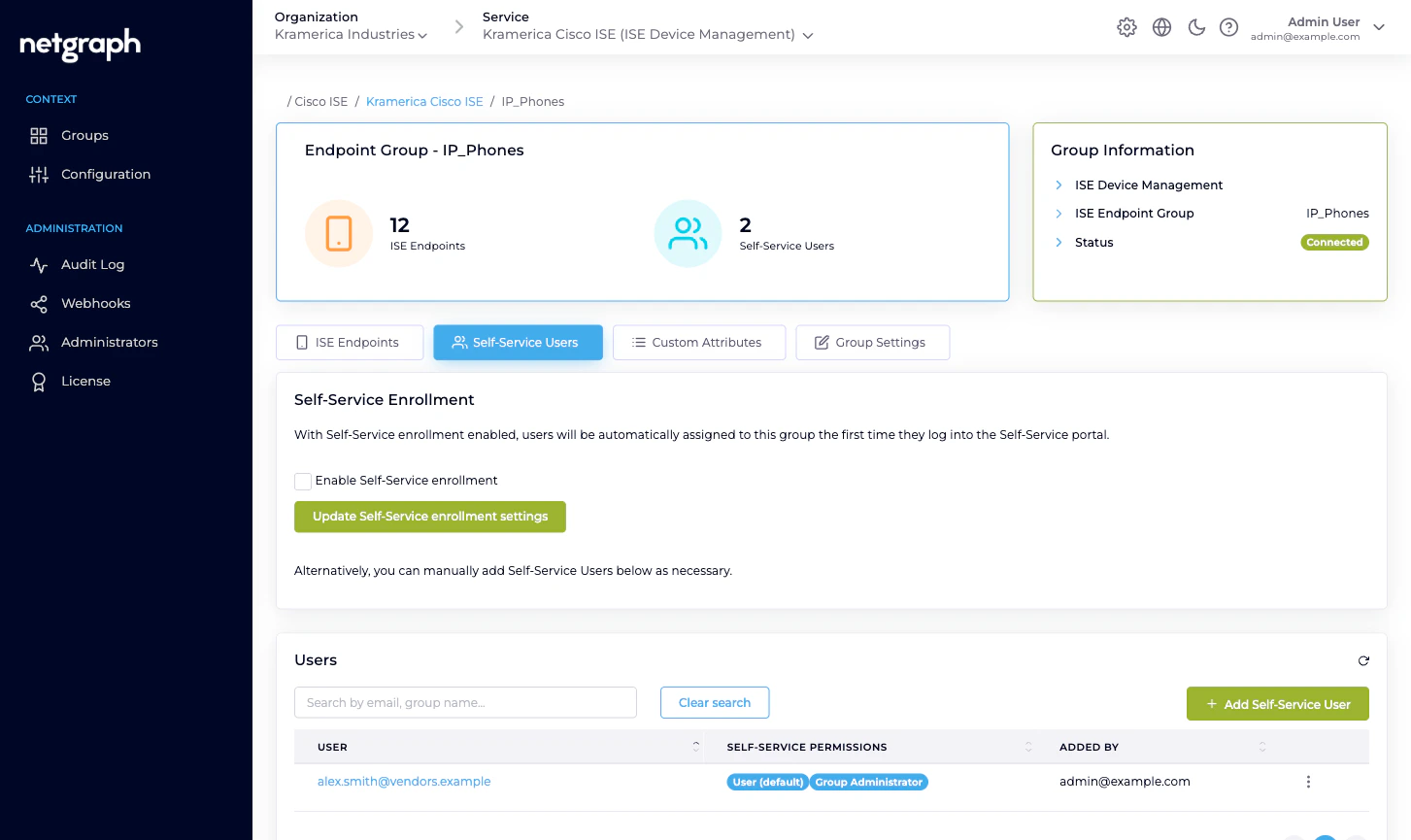Click the refresh icon in Users panel
Image resolution: width=1411 pixels, height=840 pixels.
click(x=1363, y=660)
